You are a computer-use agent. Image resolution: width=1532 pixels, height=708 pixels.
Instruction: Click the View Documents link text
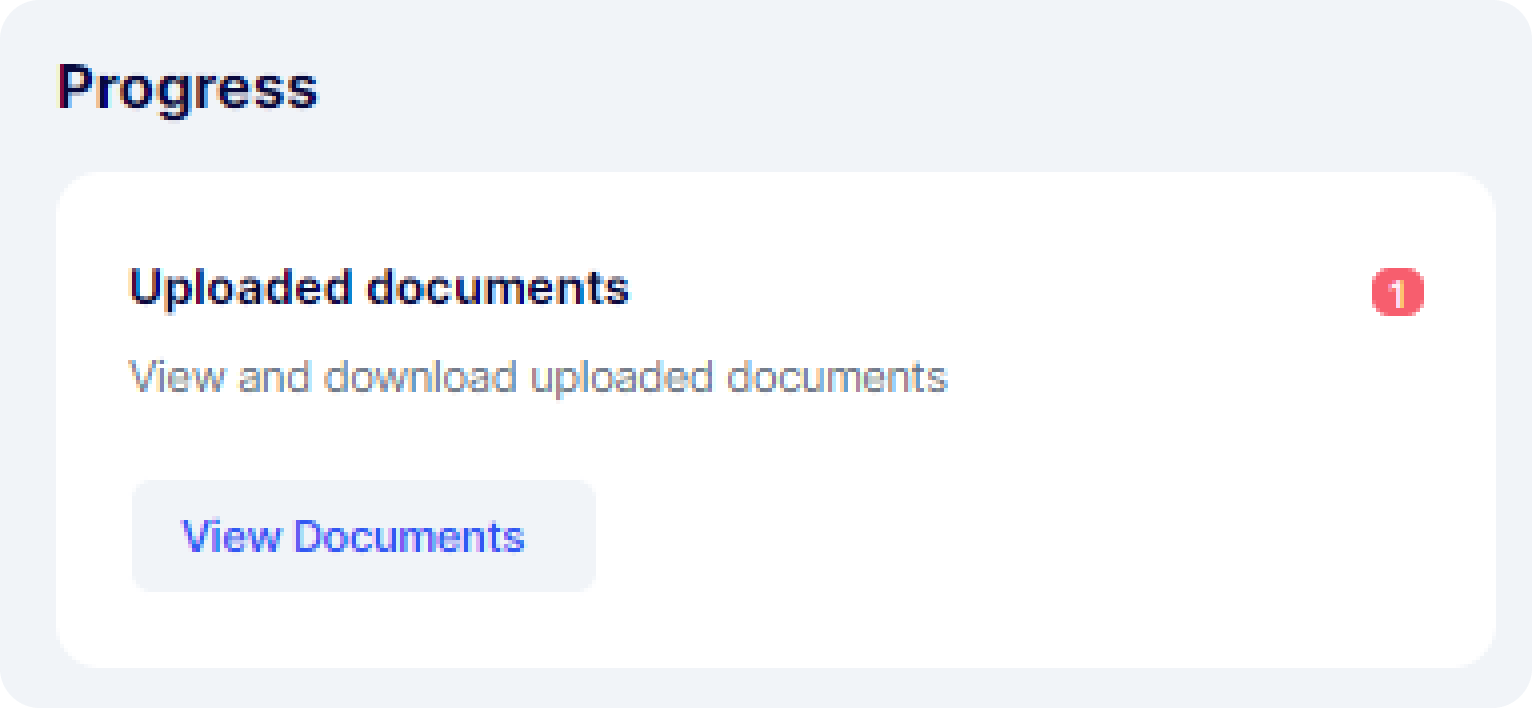point(353,537)
